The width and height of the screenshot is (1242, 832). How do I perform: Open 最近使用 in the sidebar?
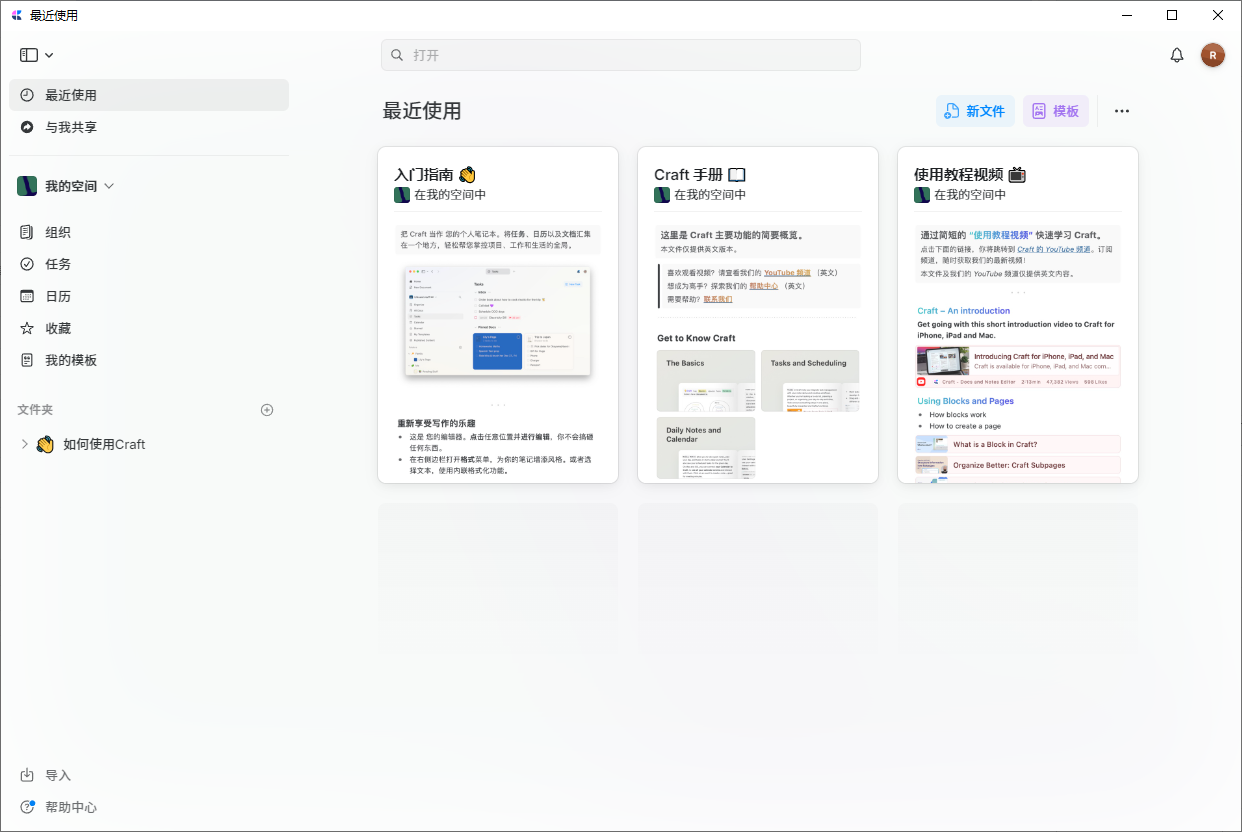(x=149, y=95)
